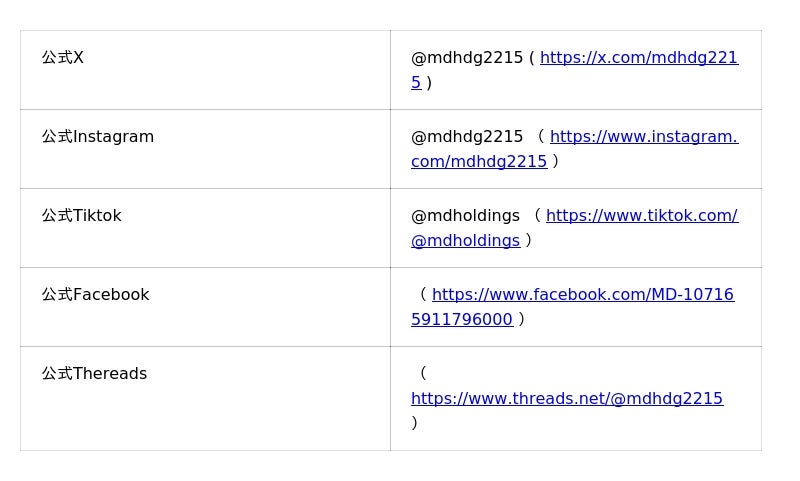The image size is (800, 481).
Task: Open the x.com/mdhdg2215 link
Action: click(638, 58)
